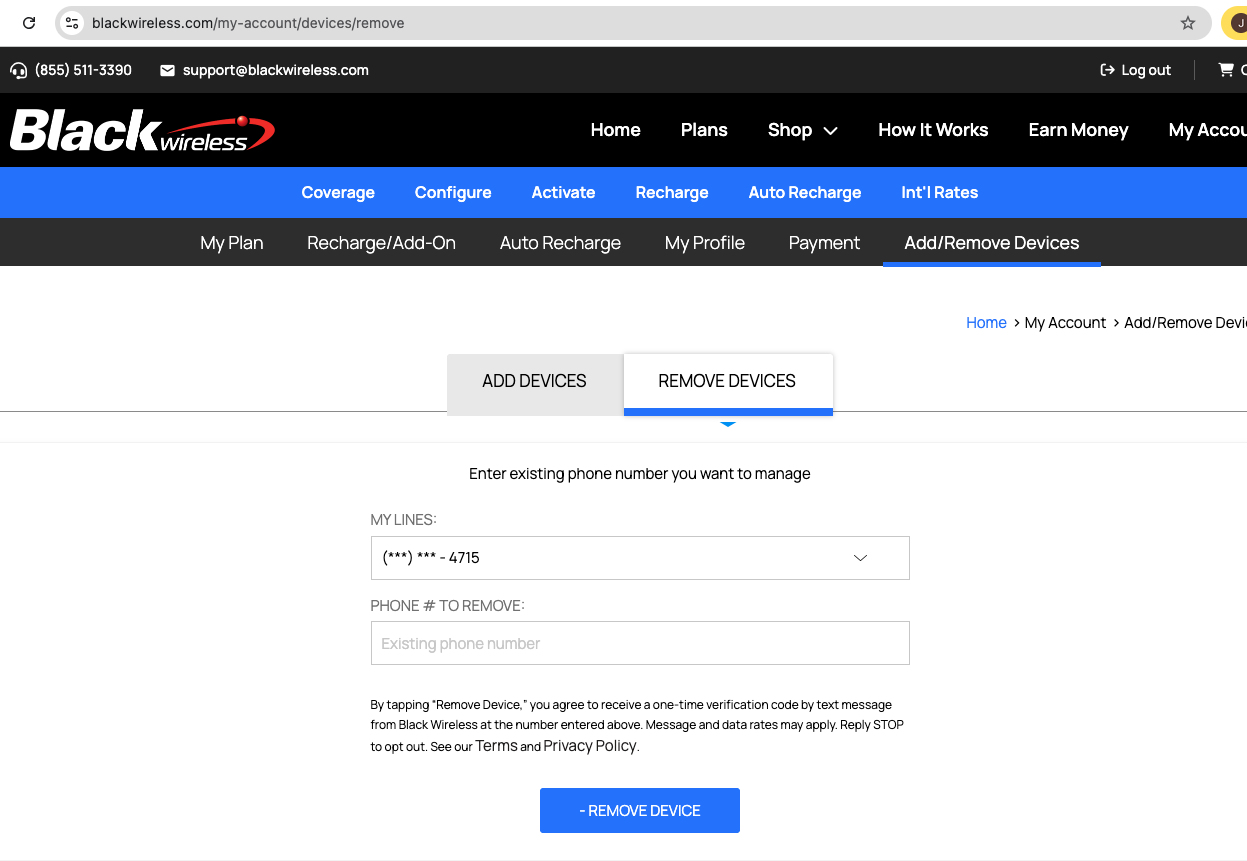Click My Account breadcrumb
Screen dimensions: 1247x861
click(1065, 322)
